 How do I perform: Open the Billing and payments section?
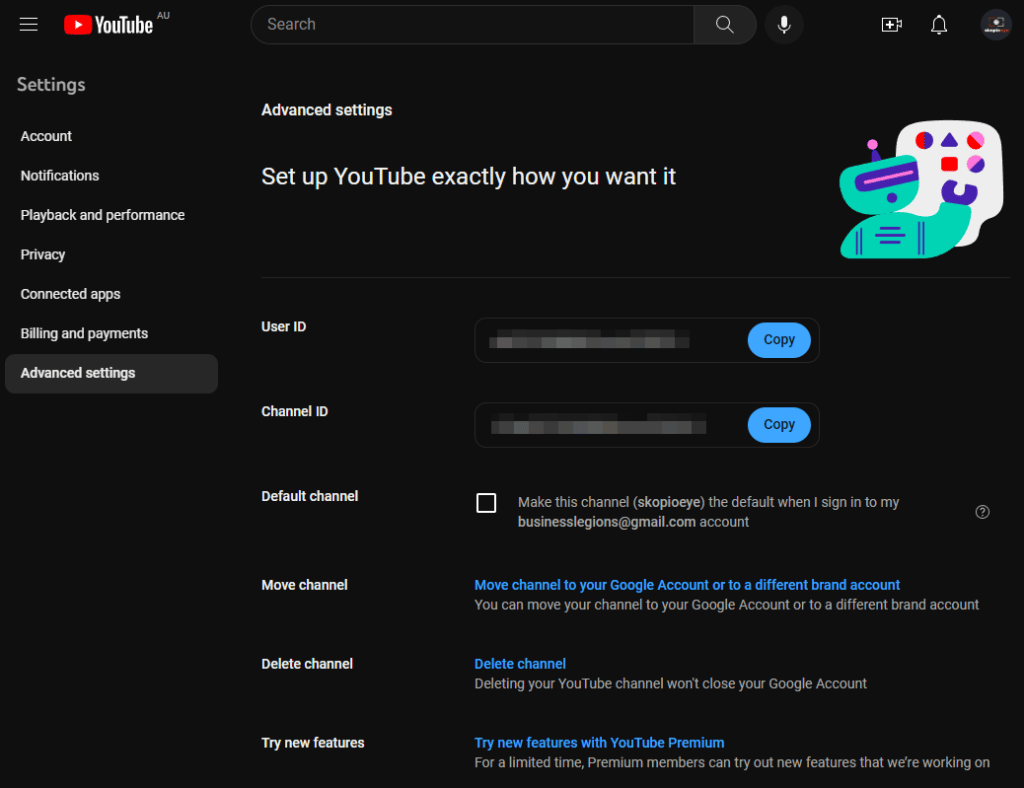pos(84,333)
